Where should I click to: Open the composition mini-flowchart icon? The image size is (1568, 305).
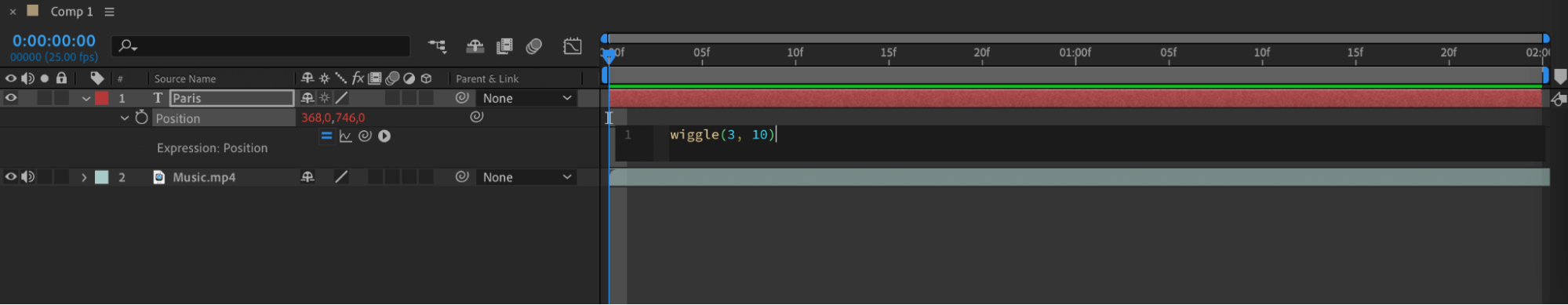click(x=437, y=46)
